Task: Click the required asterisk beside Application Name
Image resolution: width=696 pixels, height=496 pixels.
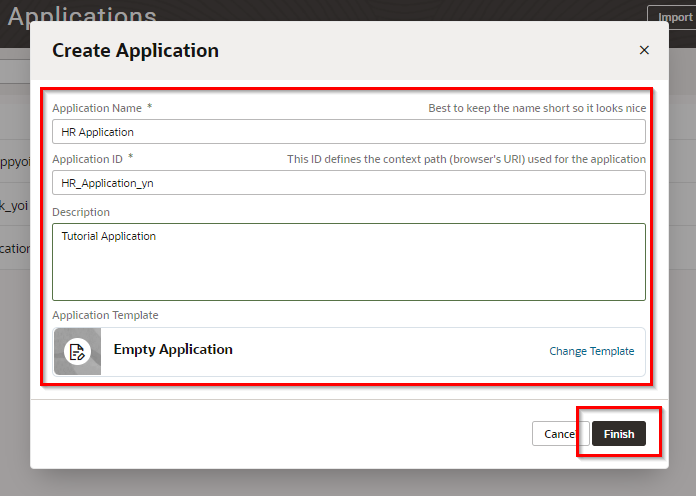Action: coord(150,106)
